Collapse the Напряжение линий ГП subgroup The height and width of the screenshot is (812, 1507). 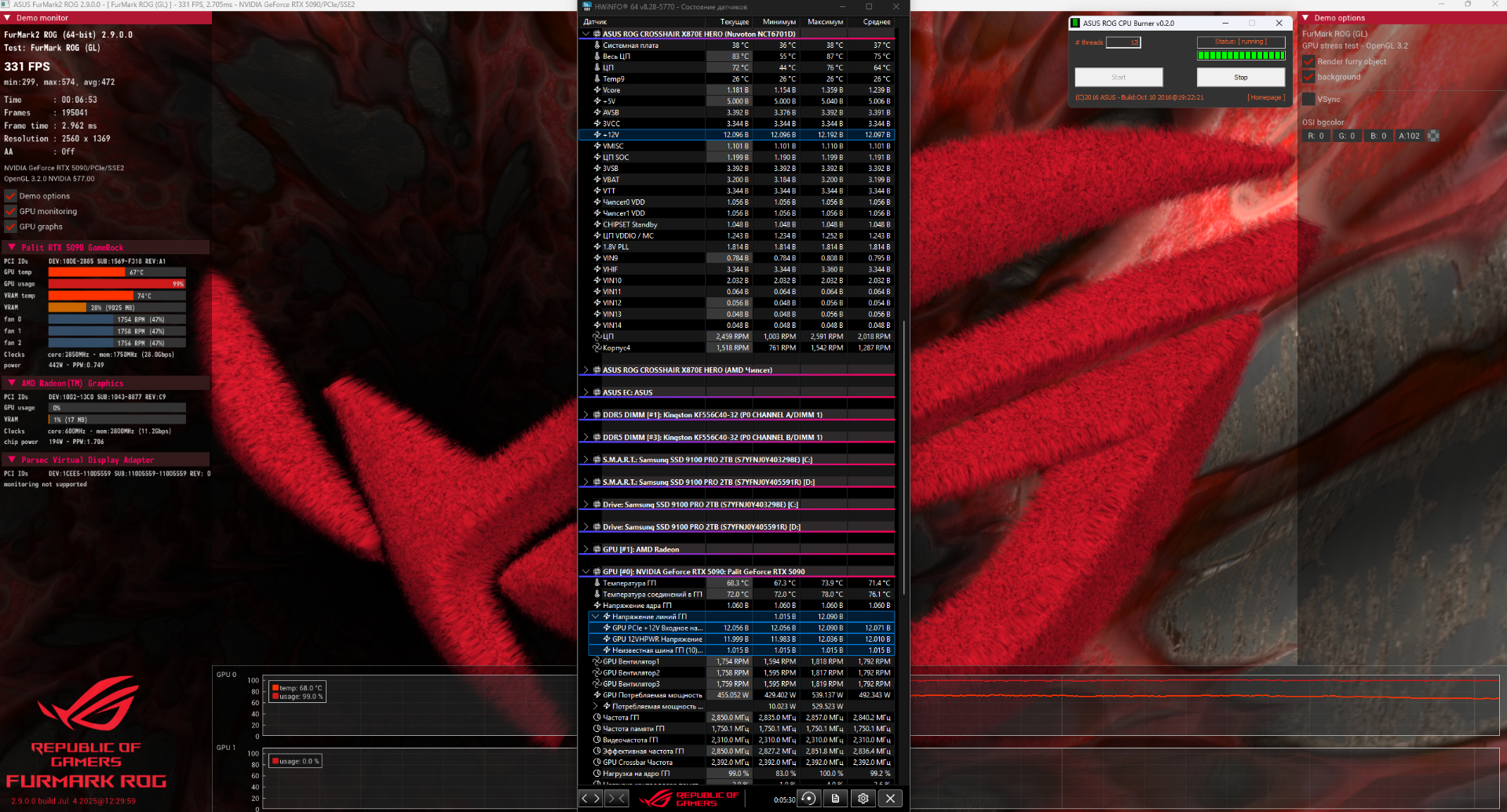pyautogui.click(x=595, y=617)
